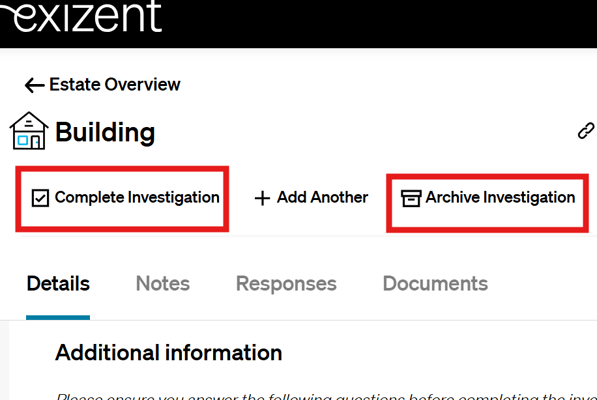Viewport: 597px width, 400px height.
Task: Click the blue underline below Details
Action: [x=58, y=317]
